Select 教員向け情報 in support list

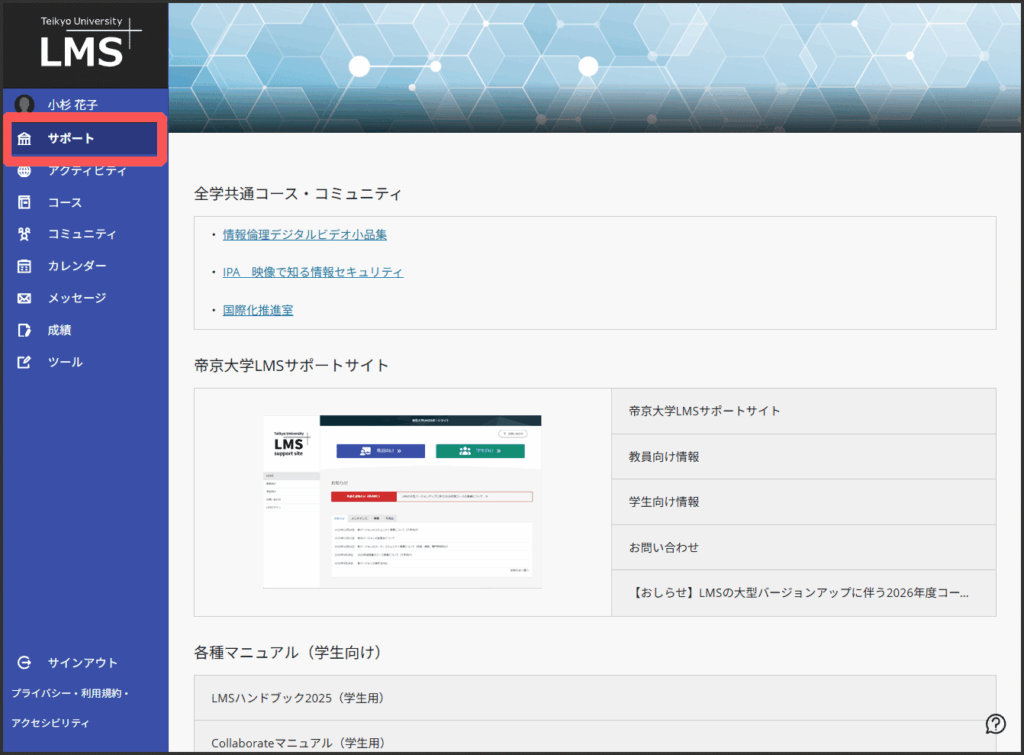664,456
